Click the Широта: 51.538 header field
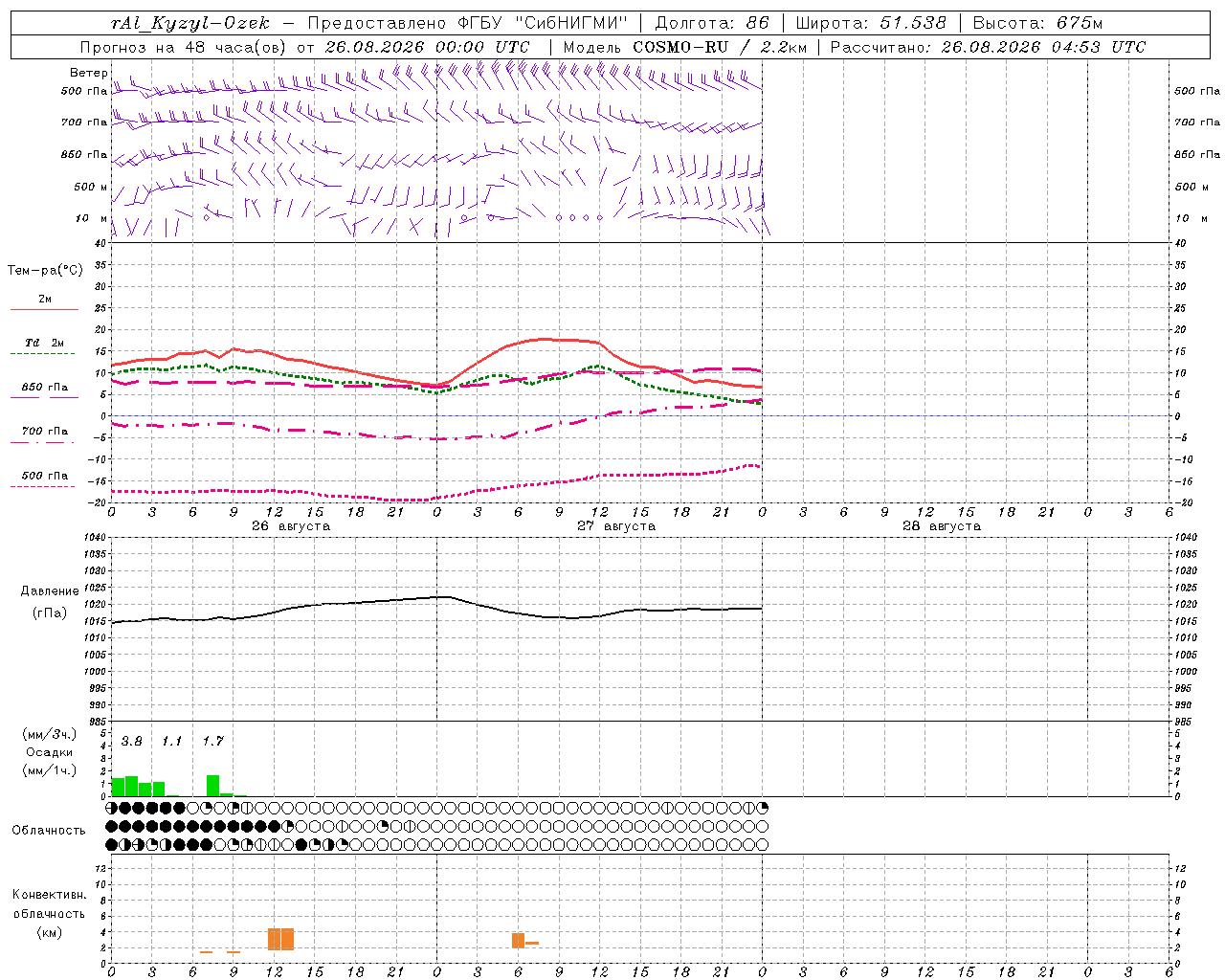Screen dimensions: 1225x980 pos(871,23)
